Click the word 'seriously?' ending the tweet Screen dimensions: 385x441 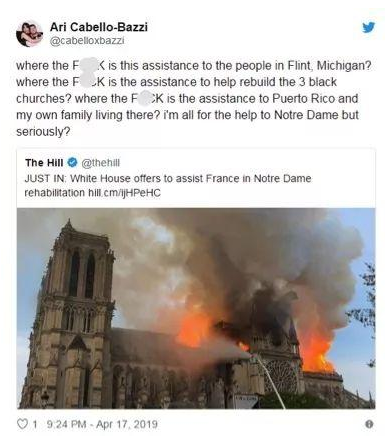pyautogui.click(x=43, y=132)
